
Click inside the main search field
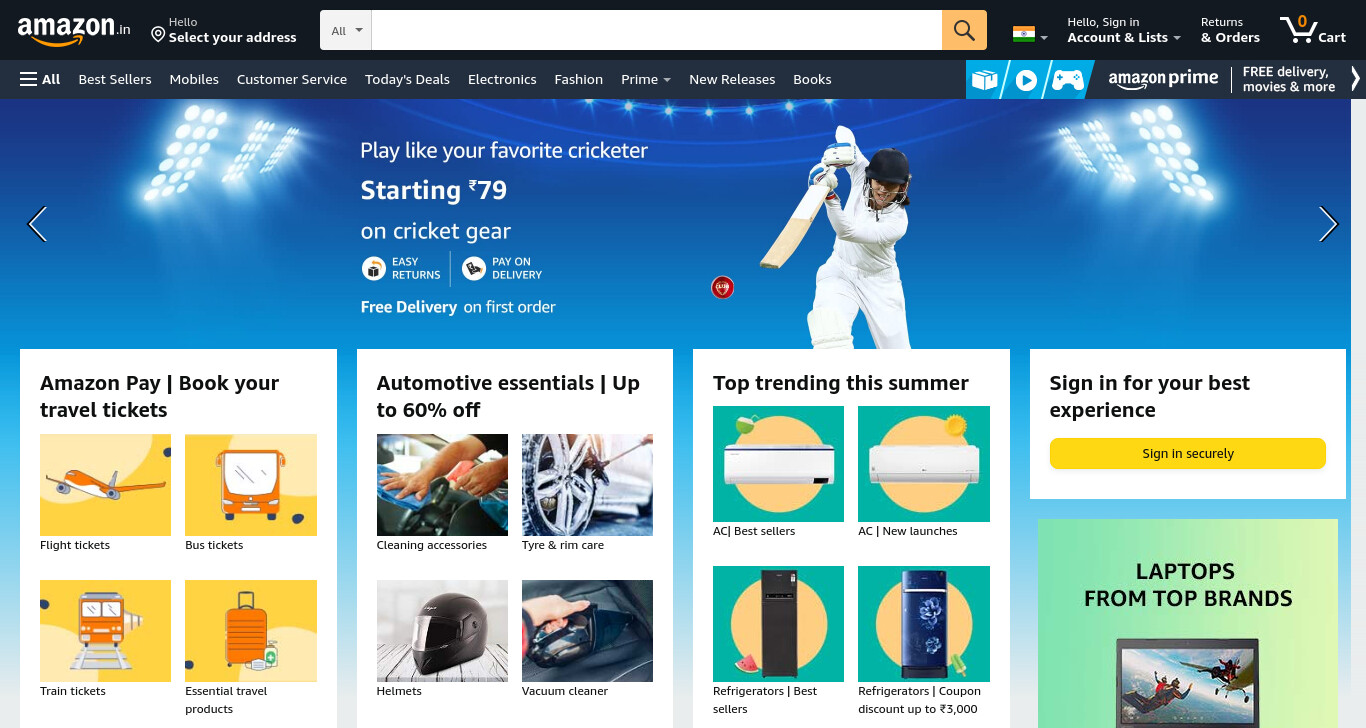click(x=657, y=30)
